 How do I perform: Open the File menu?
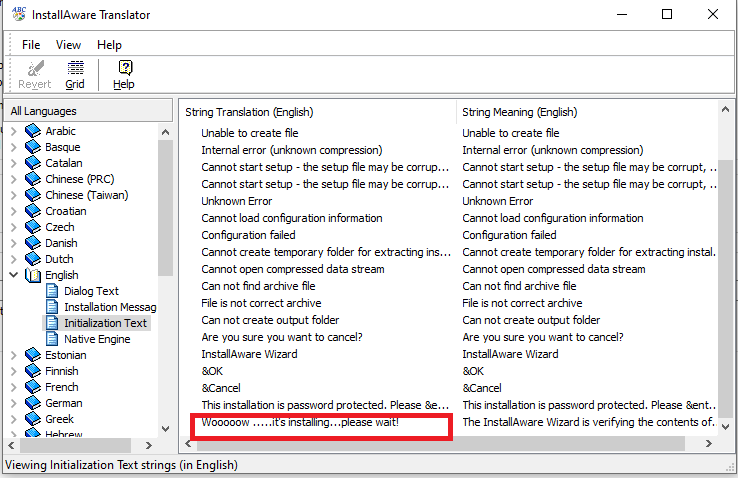tap(31, 45)
